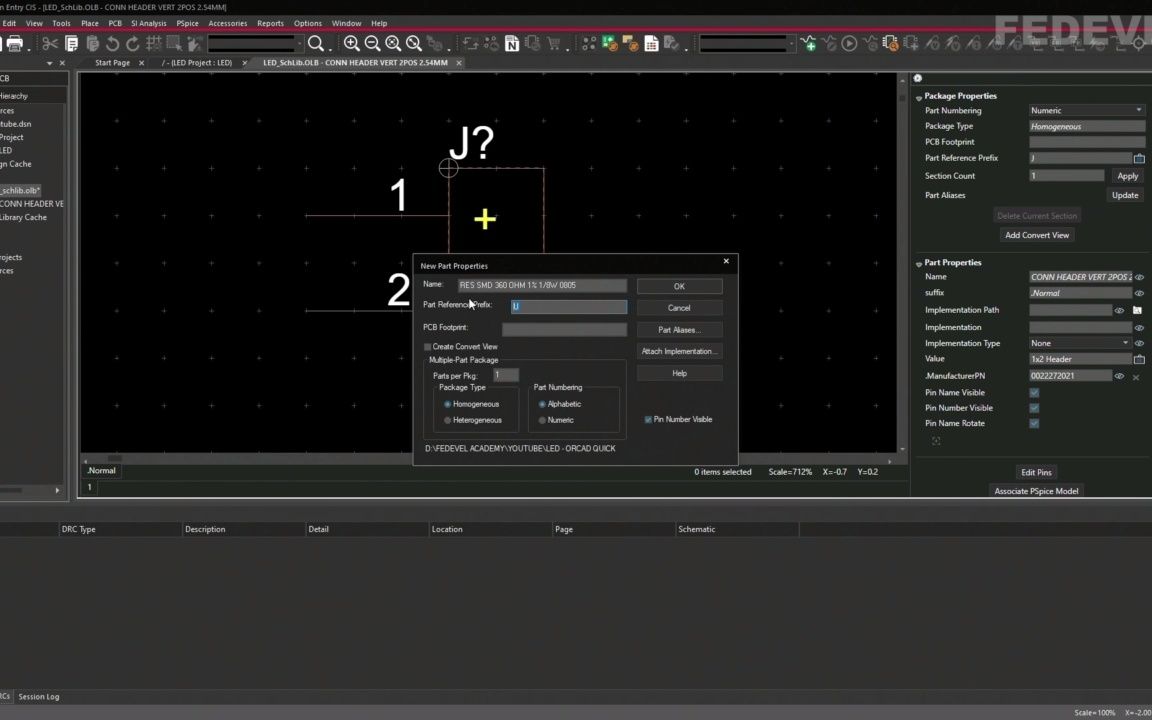Activate the Zoom Out tool
Screen dimensions: 1152x720
click(x=371, y=44)
